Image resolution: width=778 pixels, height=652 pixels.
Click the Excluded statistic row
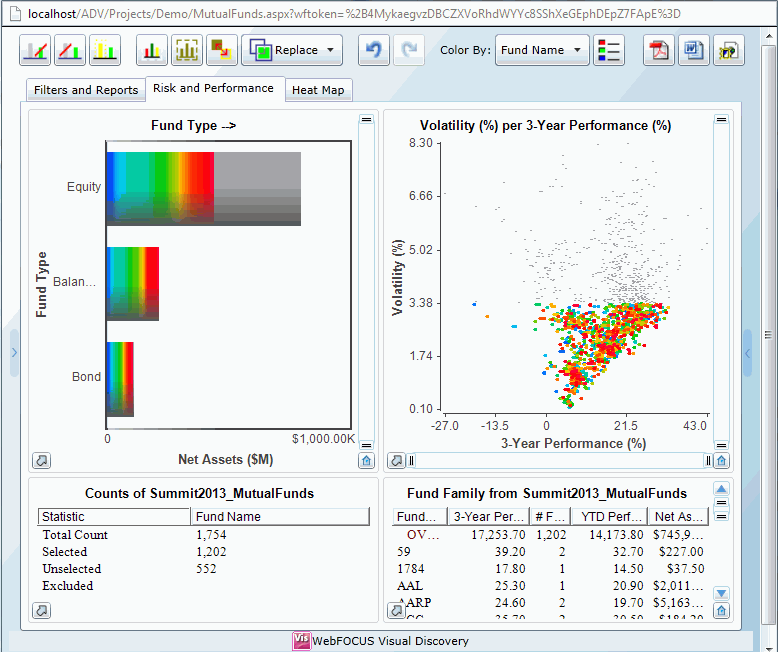coord(203,586)
